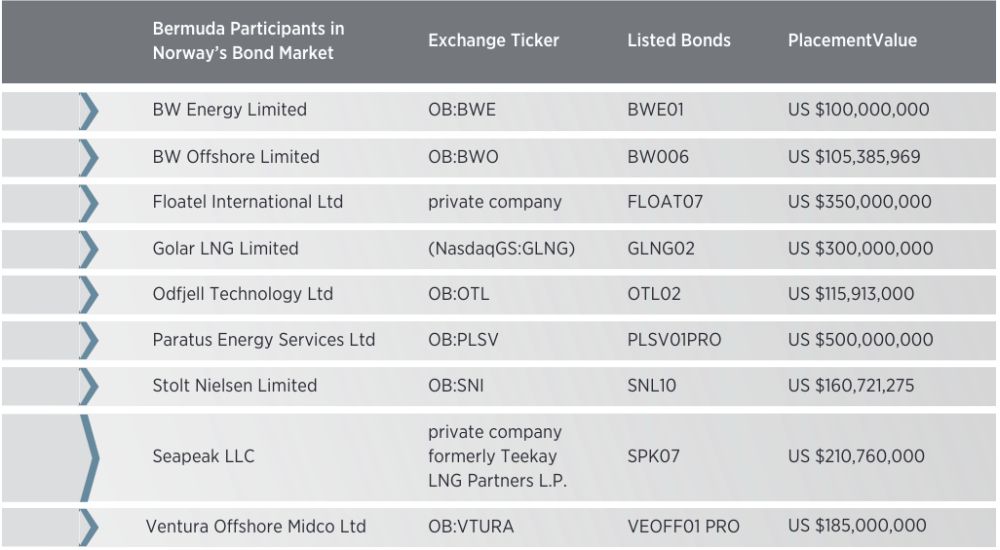This screenshot has height=550, width=1000.
Task: Click the arrow beside Paratus Energy Services Ltd
Action: [x=89, y=340]
